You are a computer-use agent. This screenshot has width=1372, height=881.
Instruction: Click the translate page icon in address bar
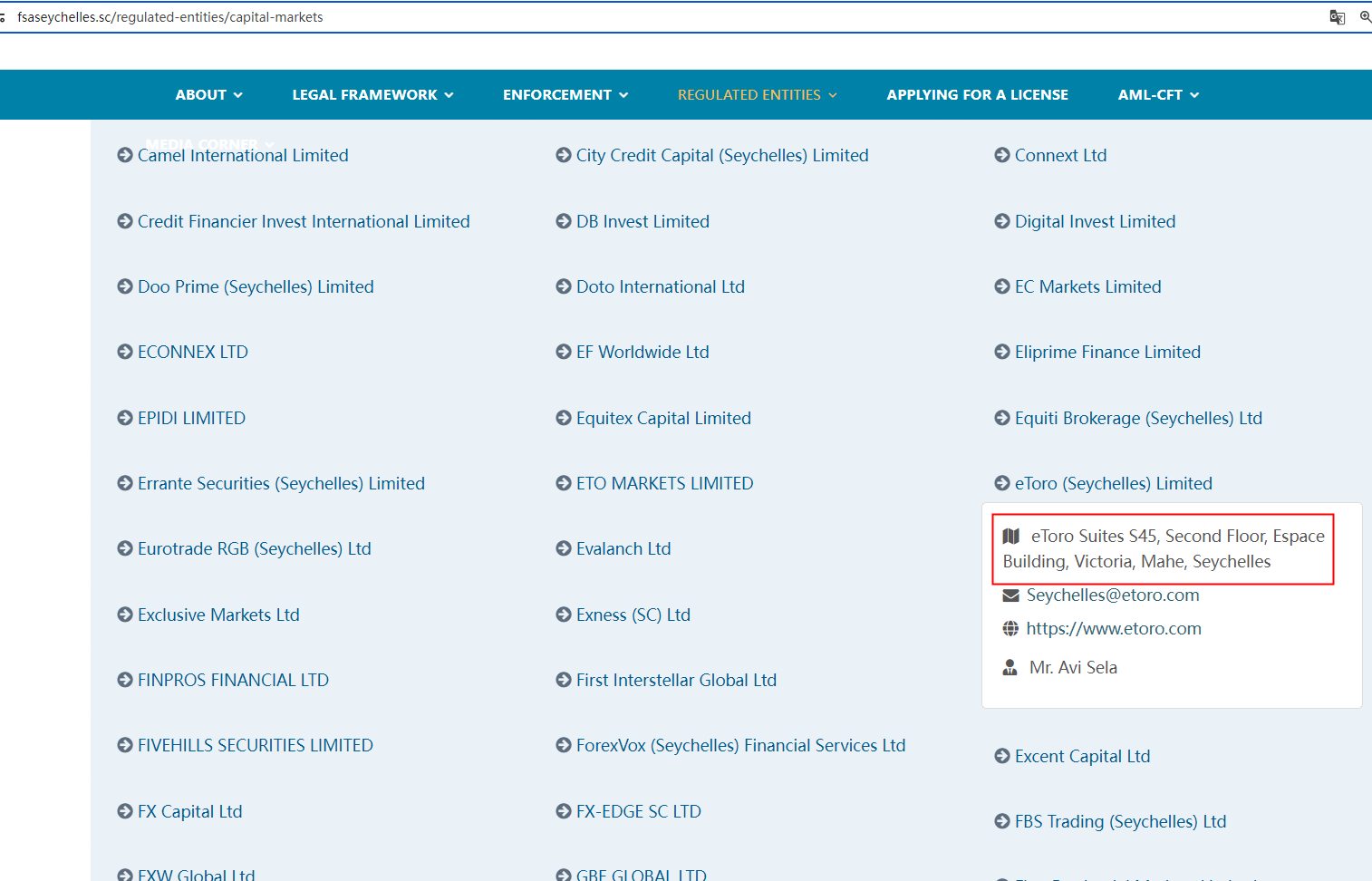click(x=1337, y=17)
